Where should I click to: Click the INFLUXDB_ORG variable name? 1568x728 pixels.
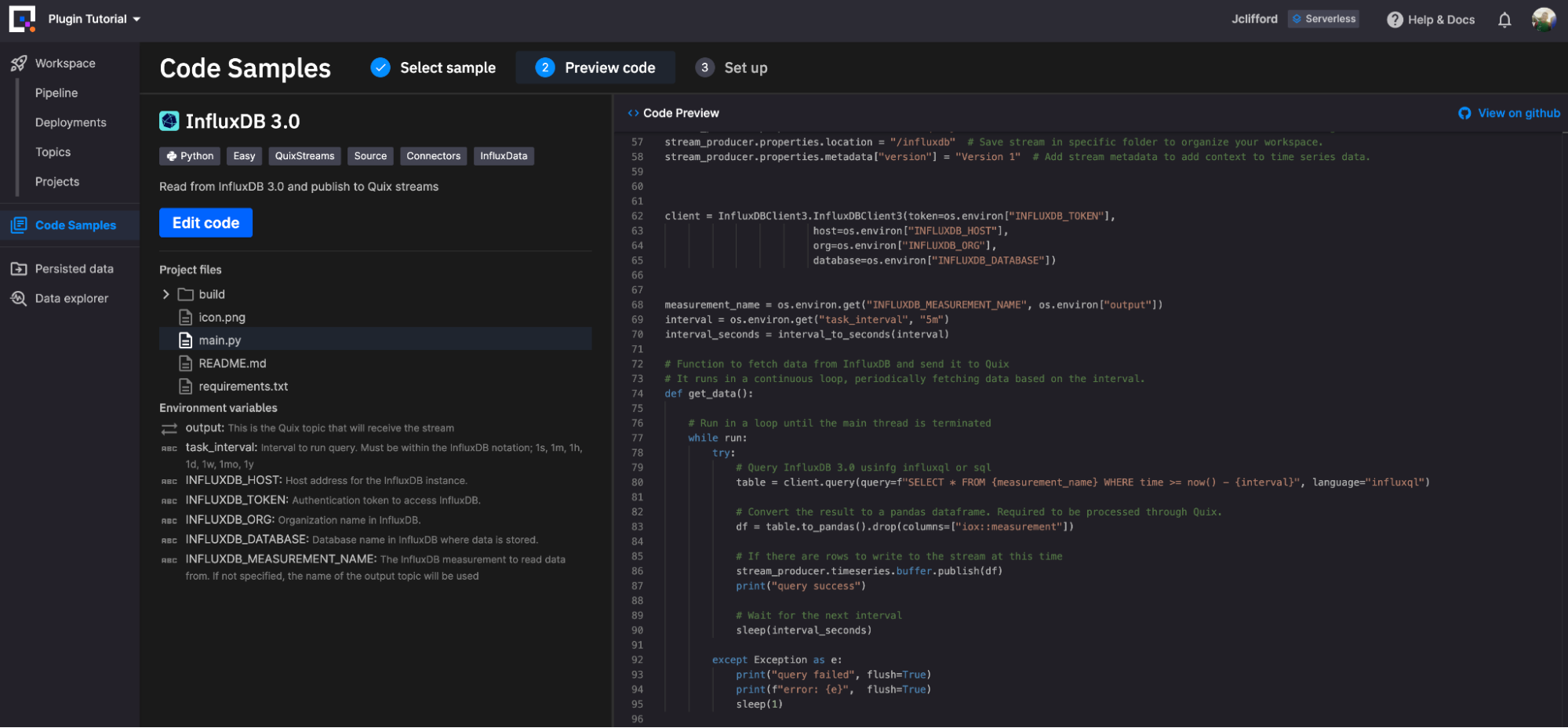(x=230, y=519)
